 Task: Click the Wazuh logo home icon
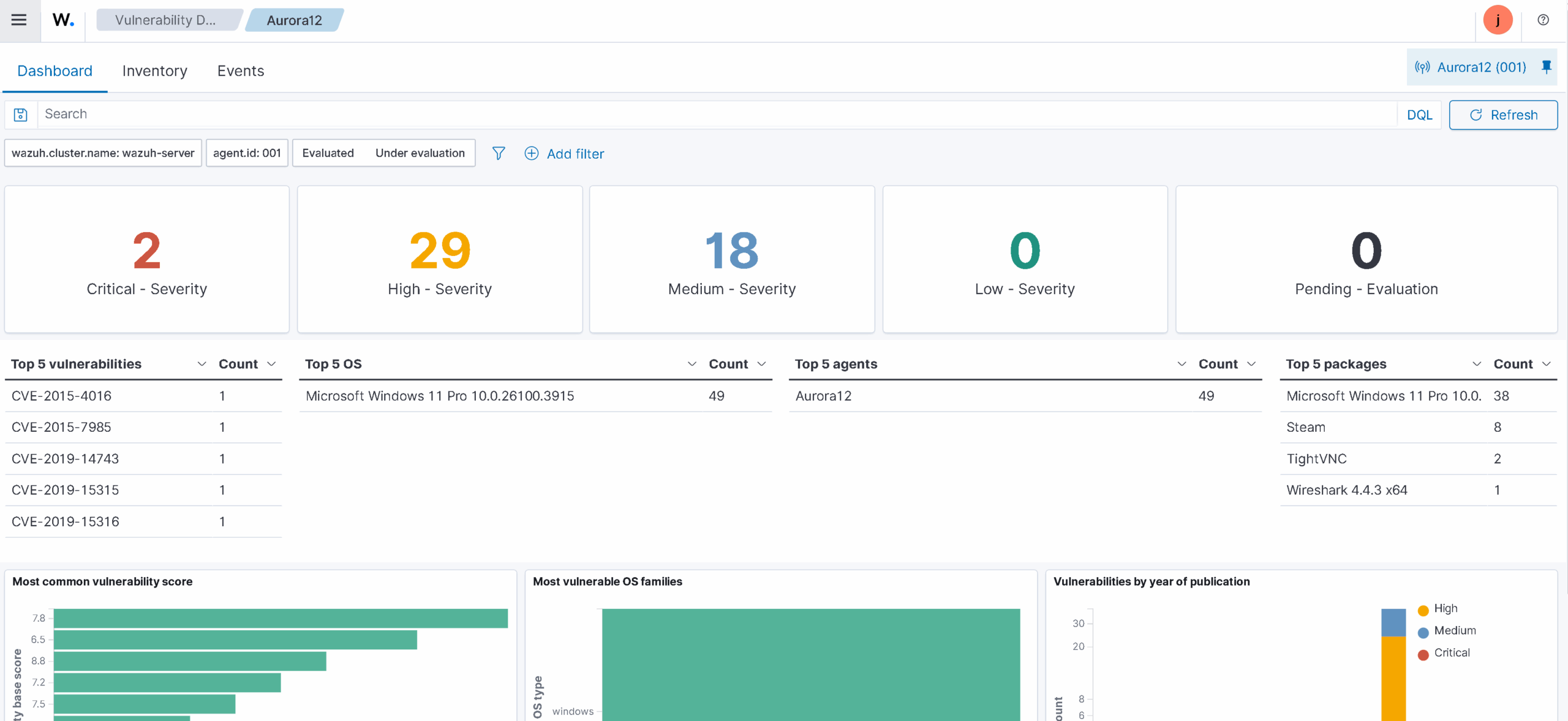click(63, 20)
